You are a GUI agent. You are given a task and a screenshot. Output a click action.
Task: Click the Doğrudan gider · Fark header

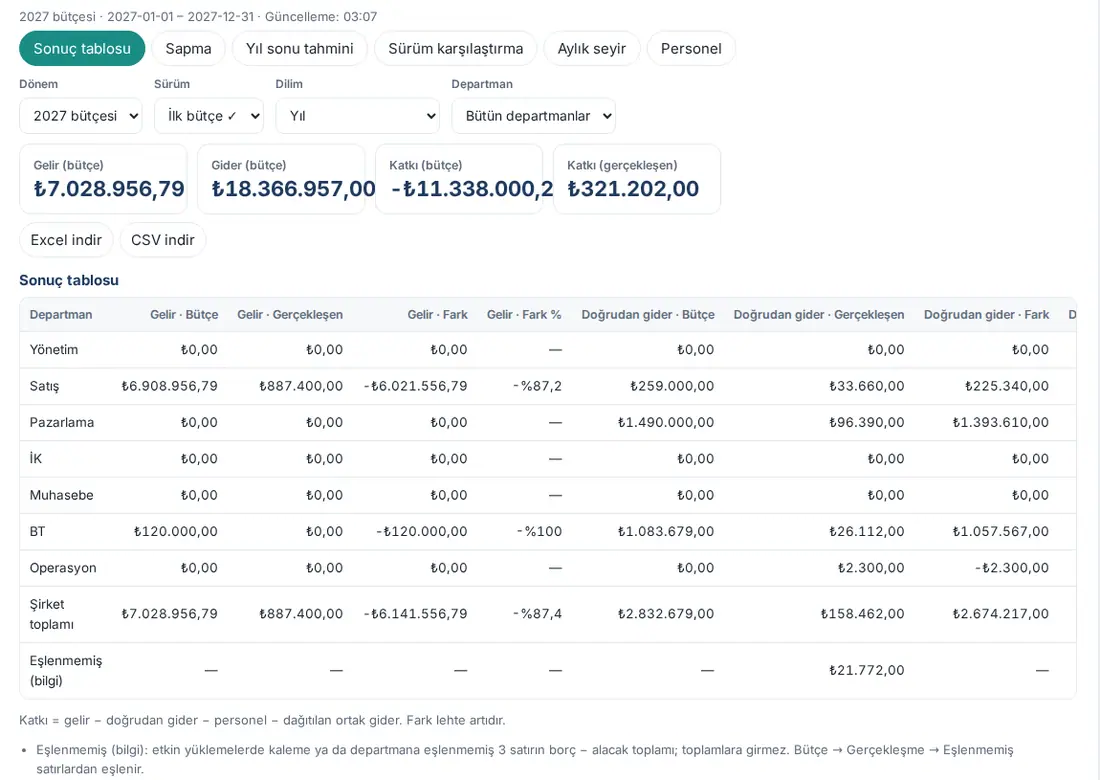(986, 314)
